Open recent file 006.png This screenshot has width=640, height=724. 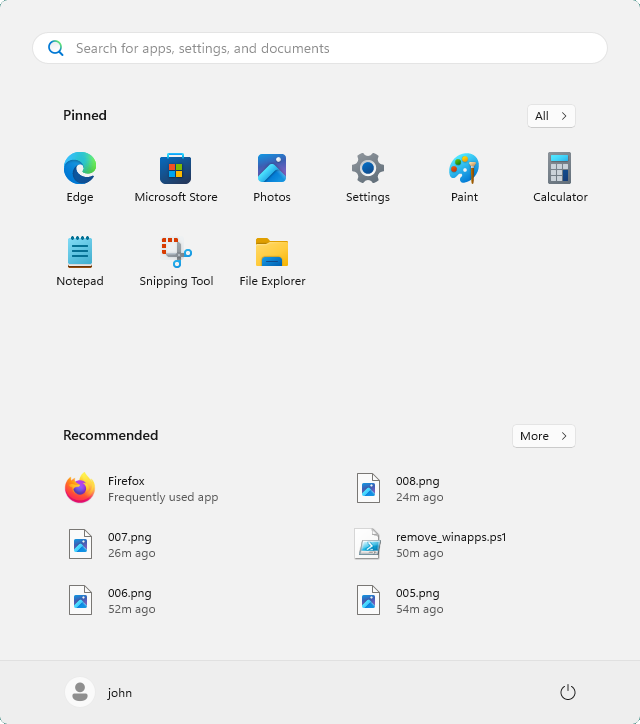pyautogui.click(x=129, y=600)
